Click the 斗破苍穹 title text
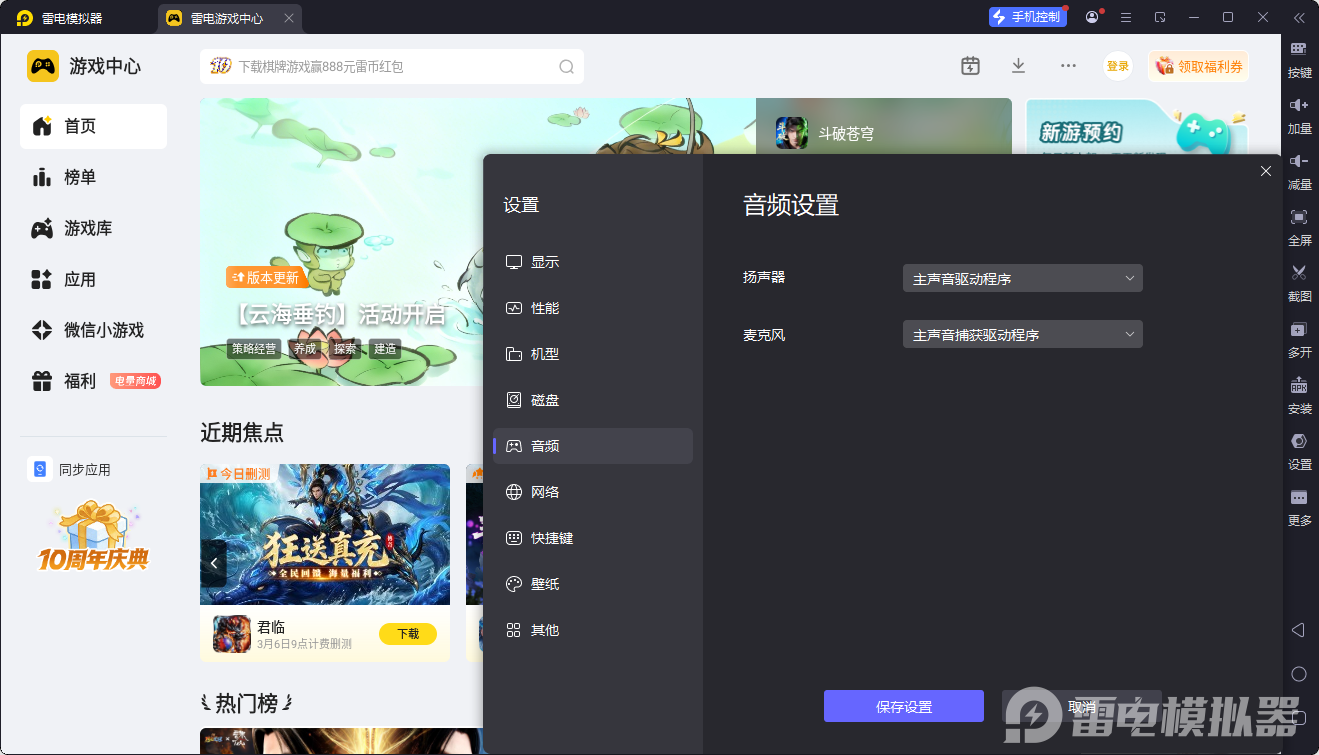The width and height of the screenshot is (1319, 755). pos(846,133)
